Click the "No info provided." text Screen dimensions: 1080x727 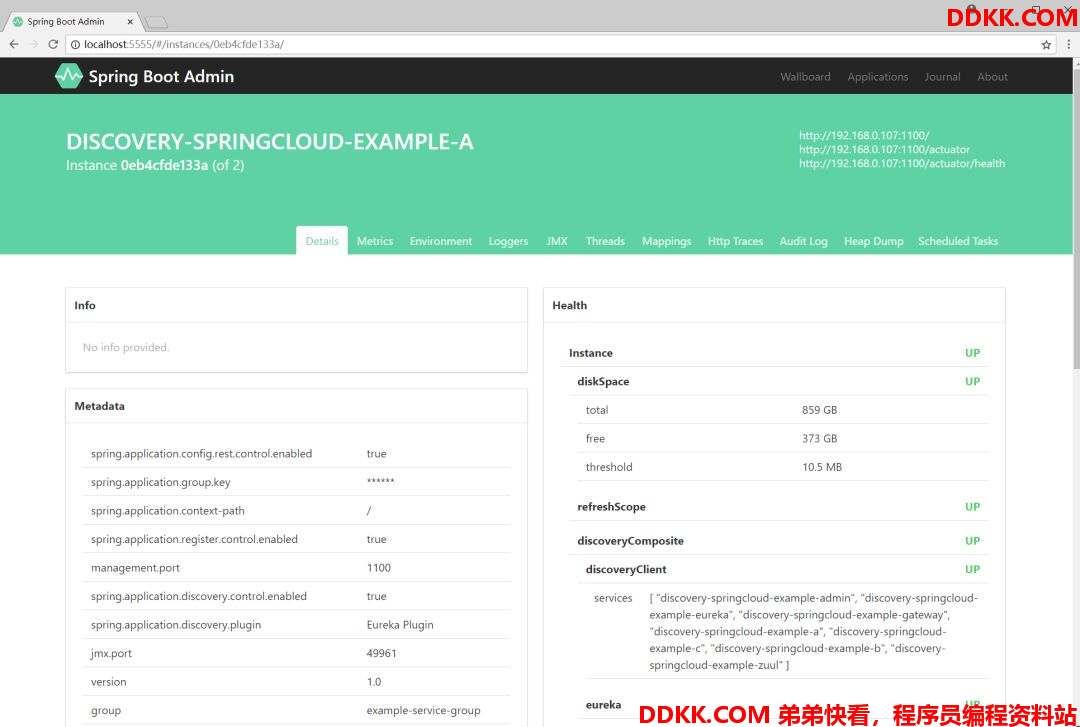click(x=126, y=347)
